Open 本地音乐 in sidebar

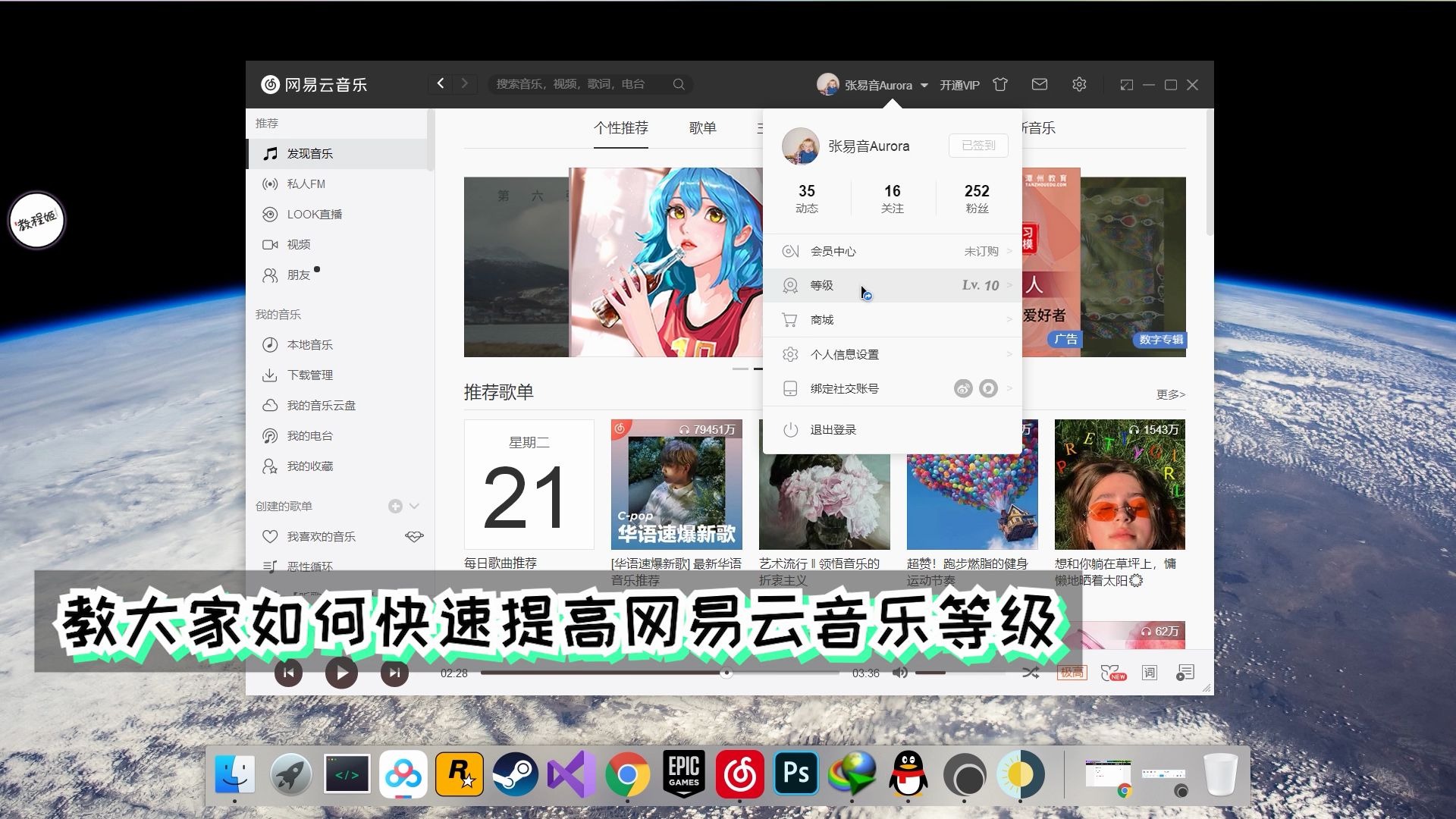click(338, 344)
